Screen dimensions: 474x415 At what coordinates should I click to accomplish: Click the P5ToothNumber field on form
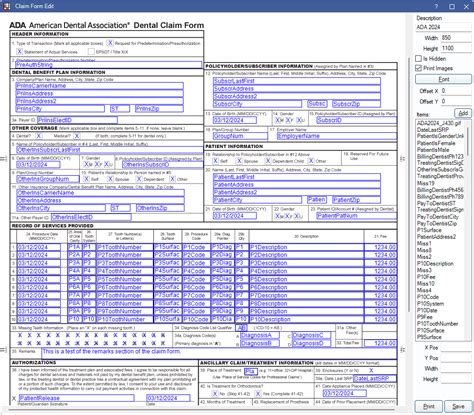(125, 279)
